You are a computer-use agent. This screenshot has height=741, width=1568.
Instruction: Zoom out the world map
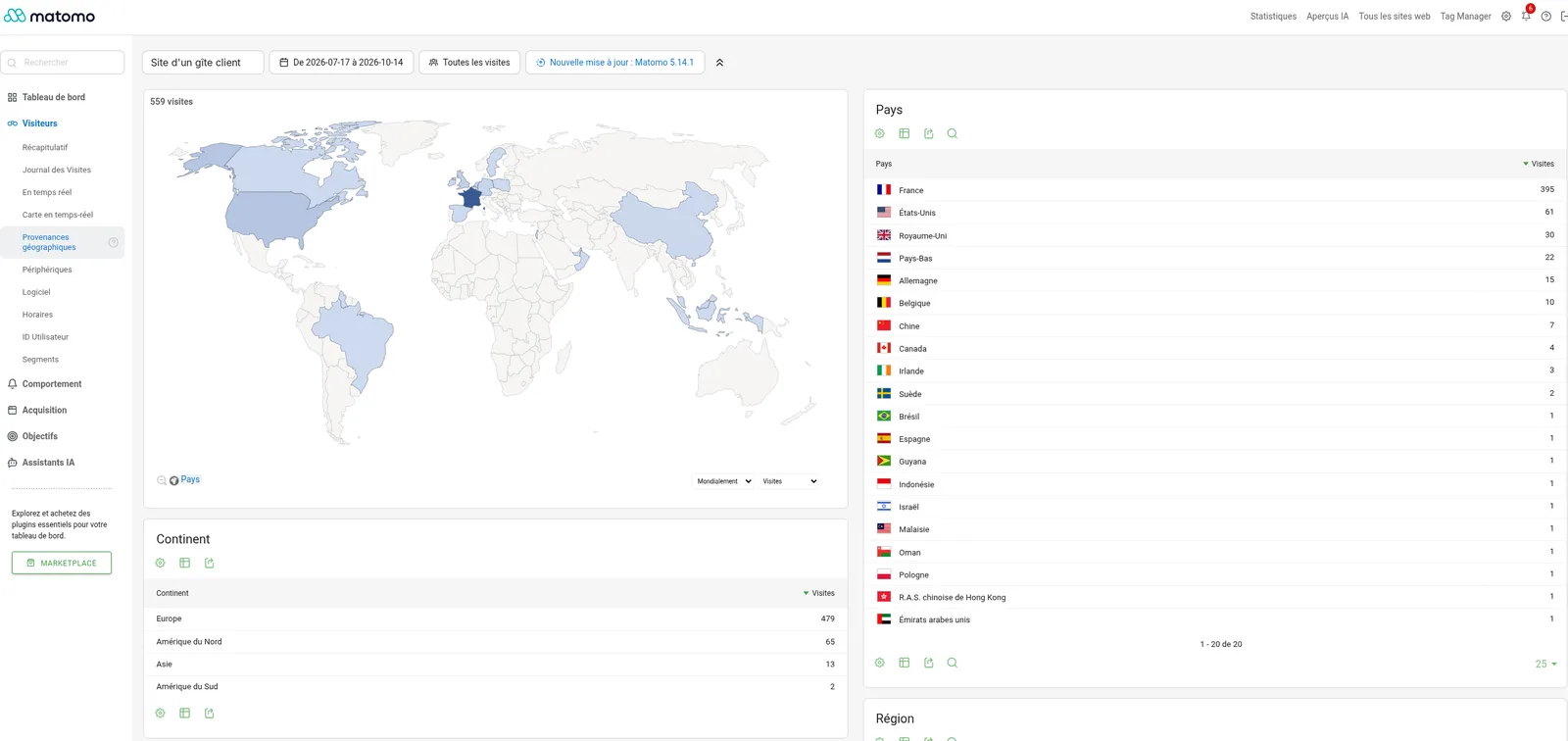coord(162,480)
